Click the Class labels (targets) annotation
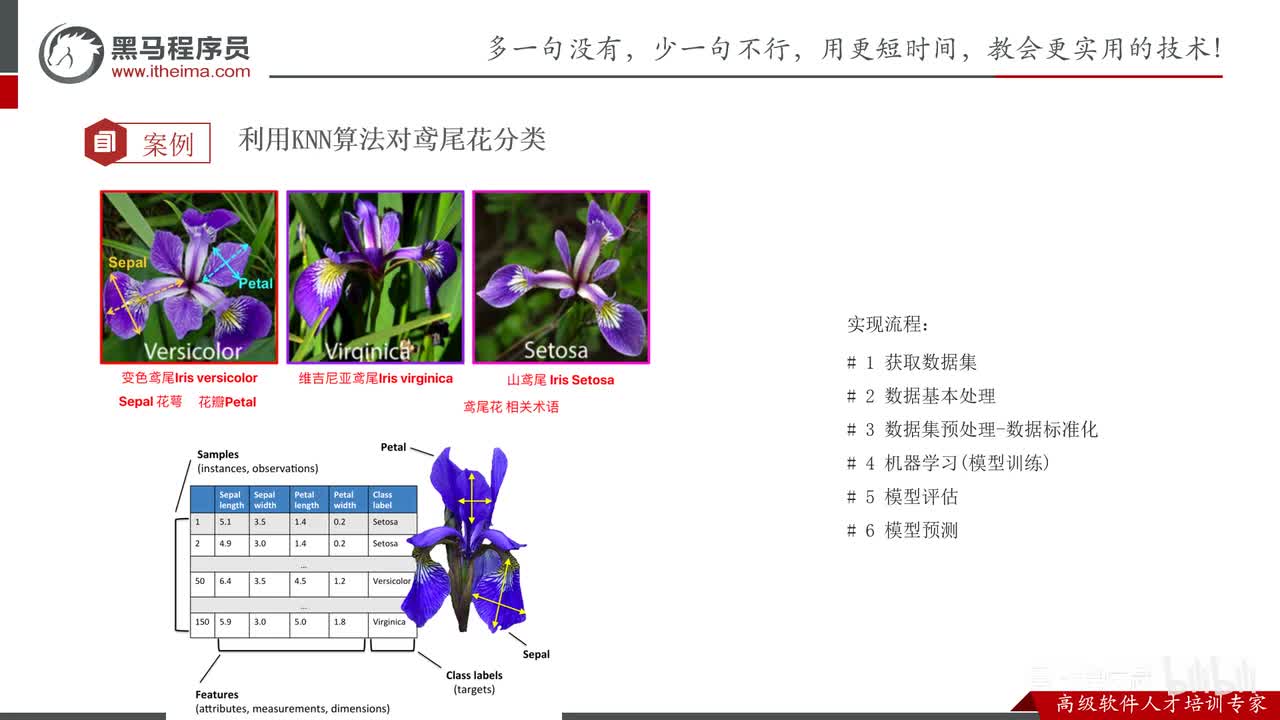 (474, 682)
